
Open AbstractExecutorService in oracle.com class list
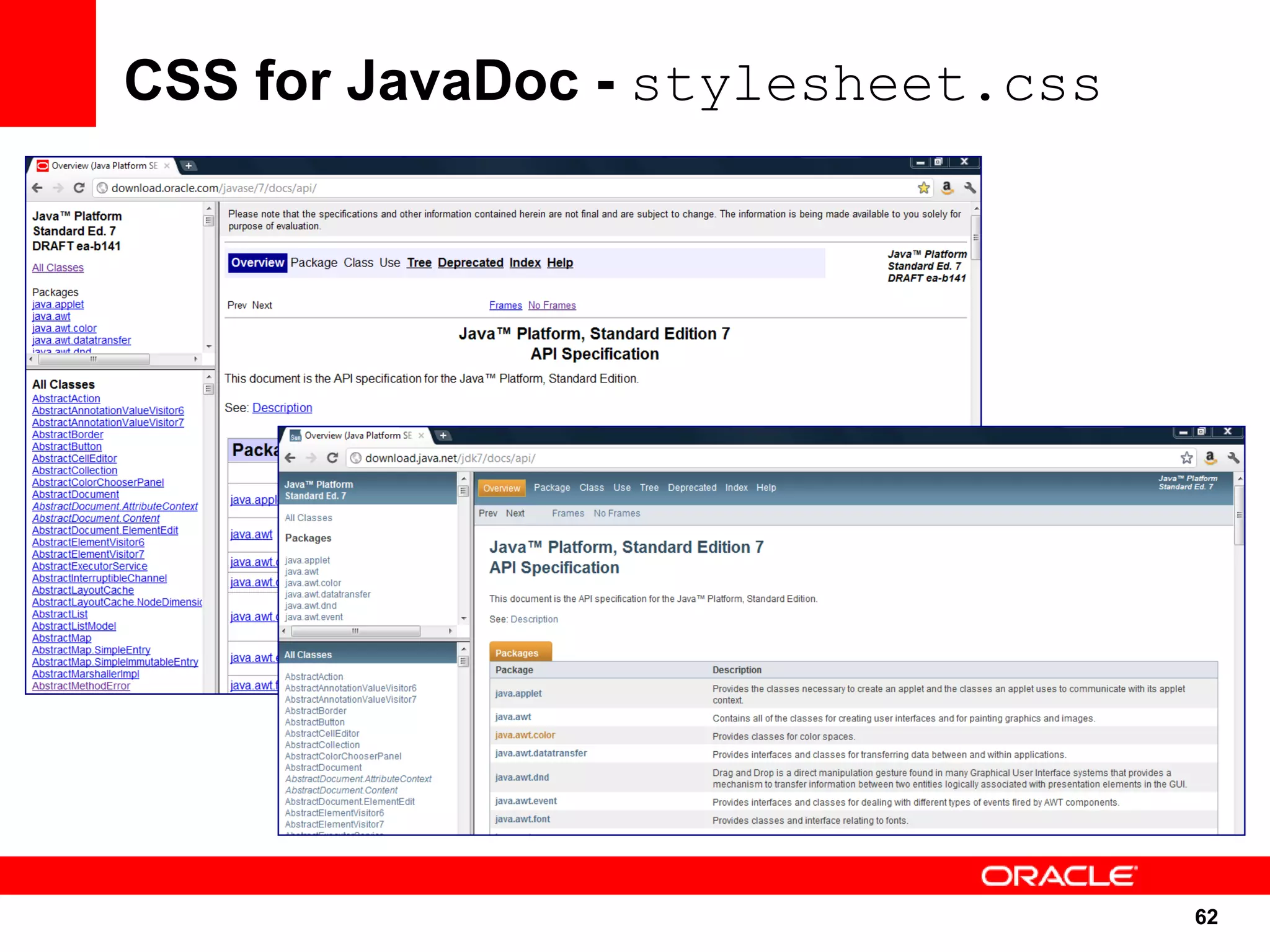(90, 566)
